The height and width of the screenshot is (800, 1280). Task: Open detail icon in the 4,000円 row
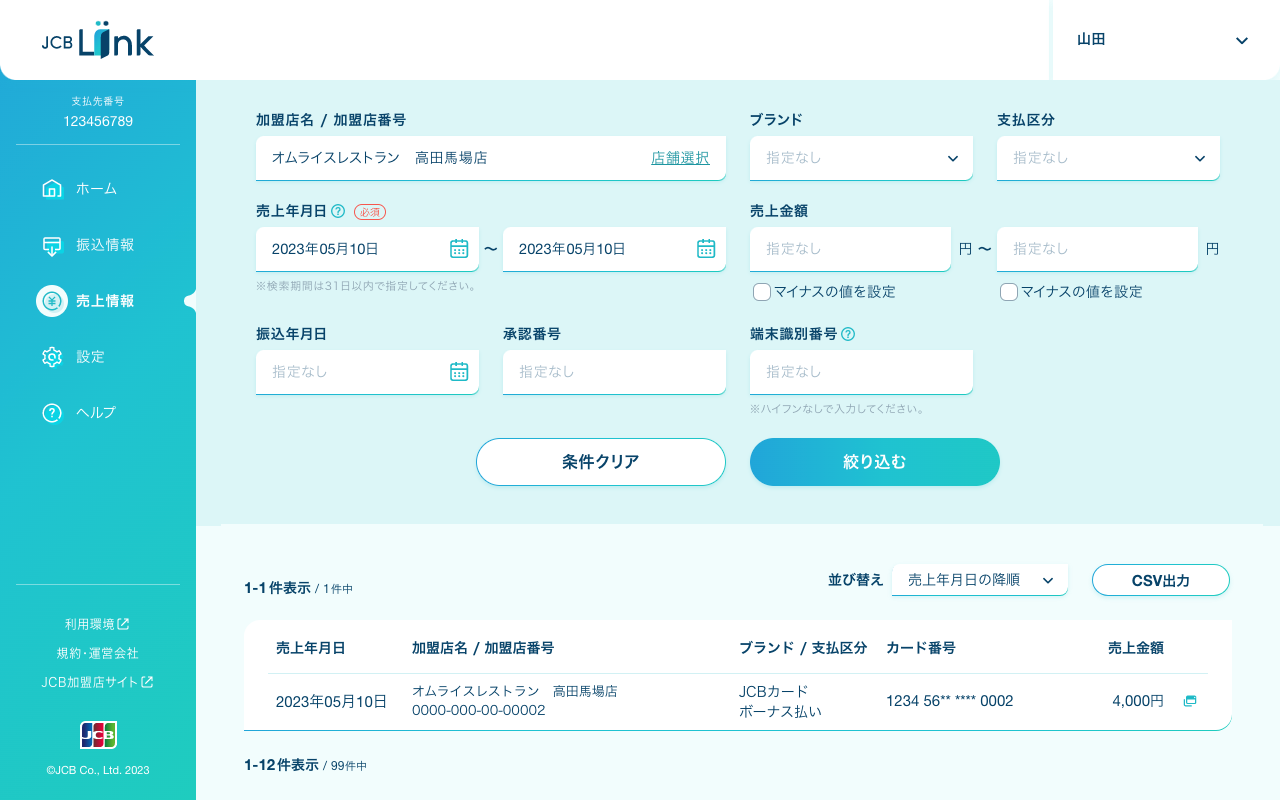coord(1190,701)
